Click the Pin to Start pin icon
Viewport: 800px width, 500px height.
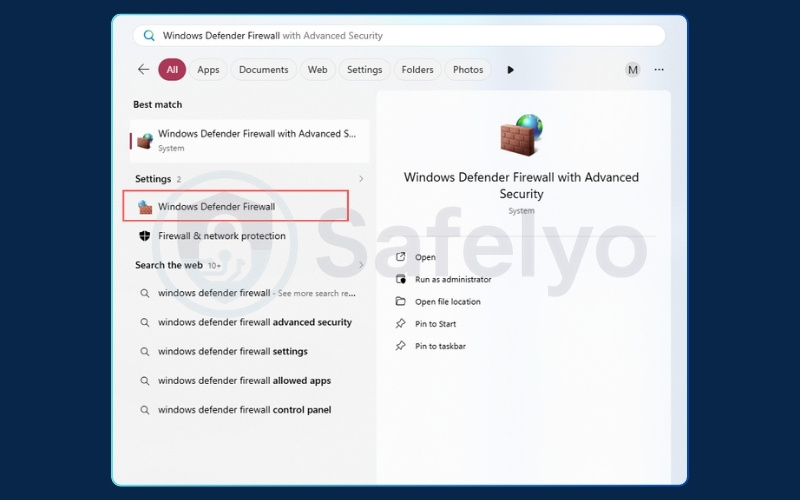401,323
